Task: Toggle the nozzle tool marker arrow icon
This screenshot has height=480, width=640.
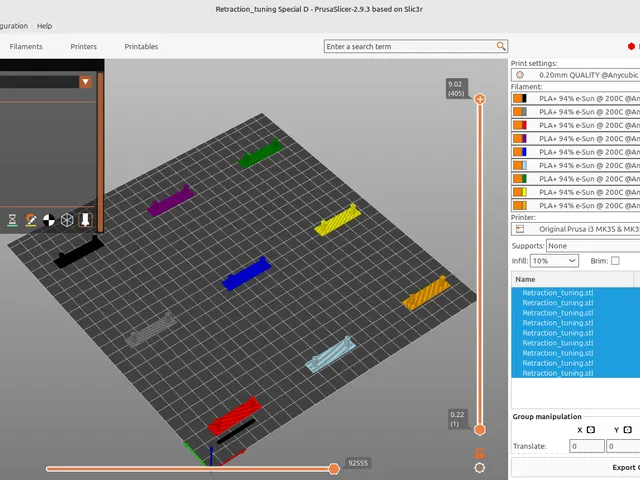Action: [x=85, y=220]
